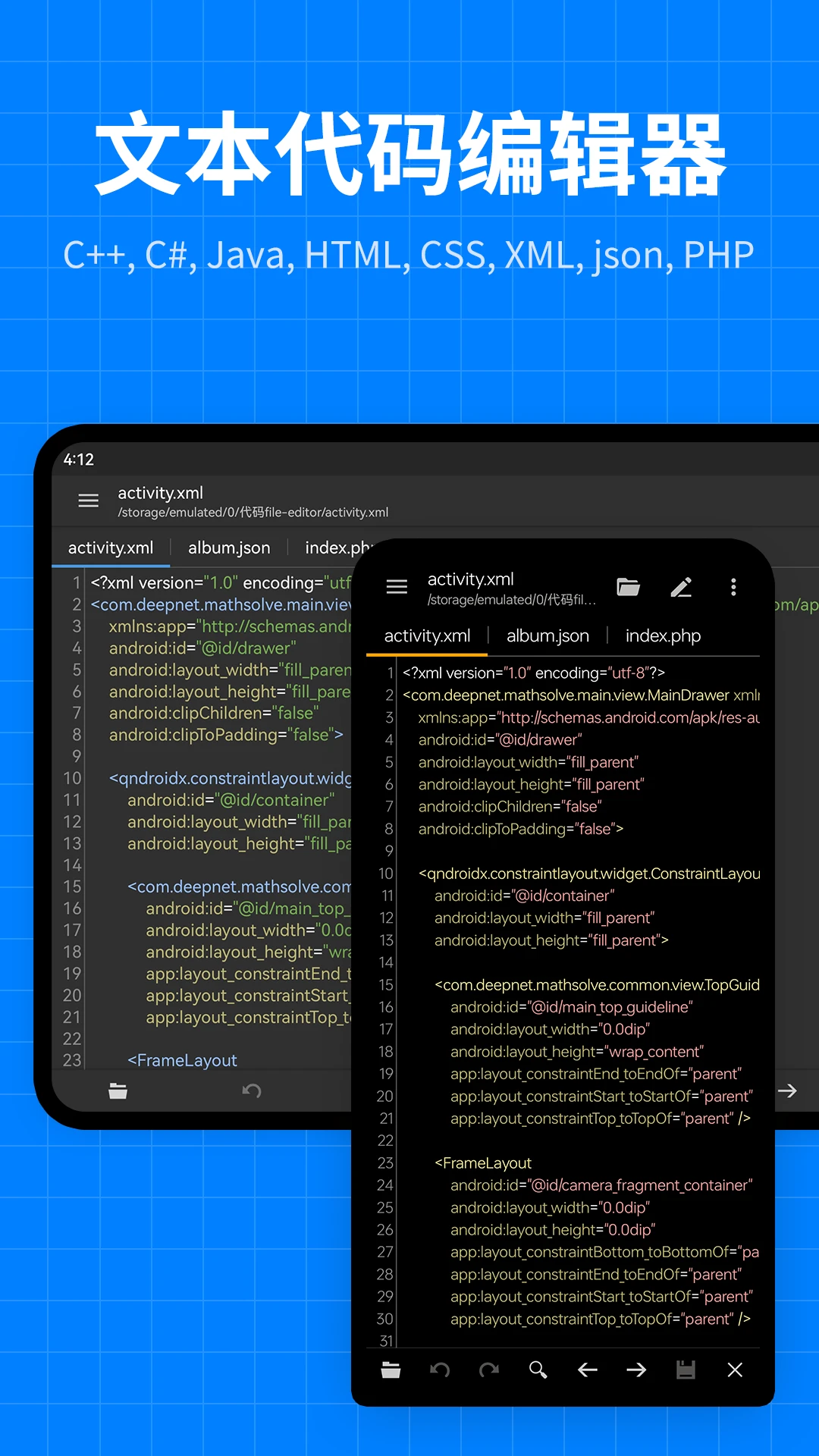This screenshot has width=819, height=1456.
Task: Tap the right arrow in the phone's bottom toolbar
Action: pyautogui.click(x=636, y=1370)
